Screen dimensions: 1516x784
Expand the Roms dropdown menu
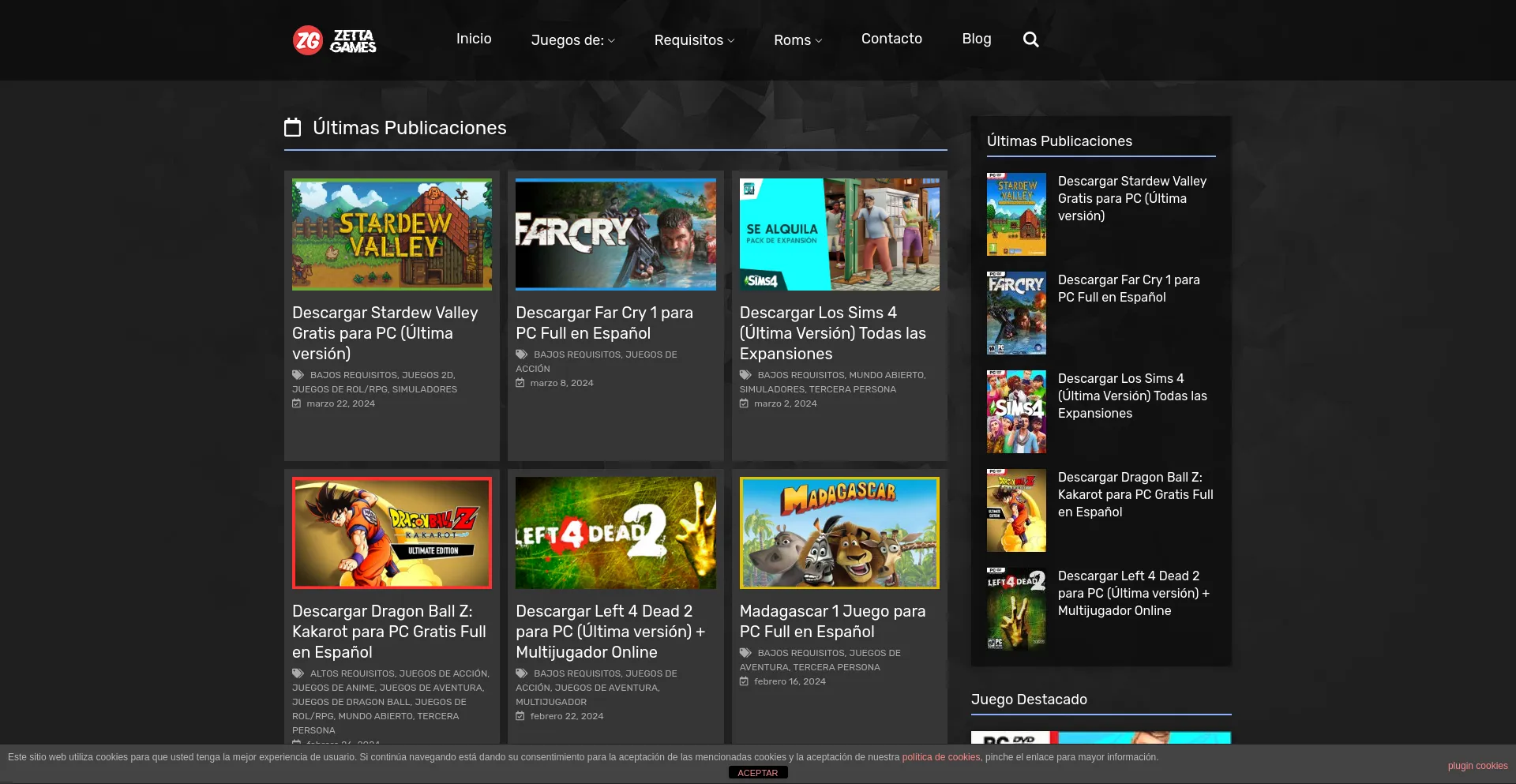797,39
